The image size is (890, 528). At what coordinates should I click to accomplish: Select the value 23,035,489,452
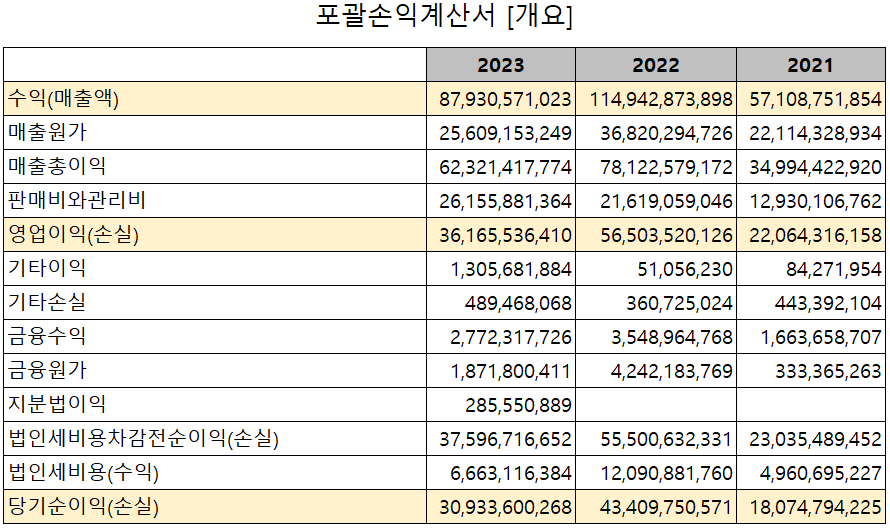[x=815, y=439]
